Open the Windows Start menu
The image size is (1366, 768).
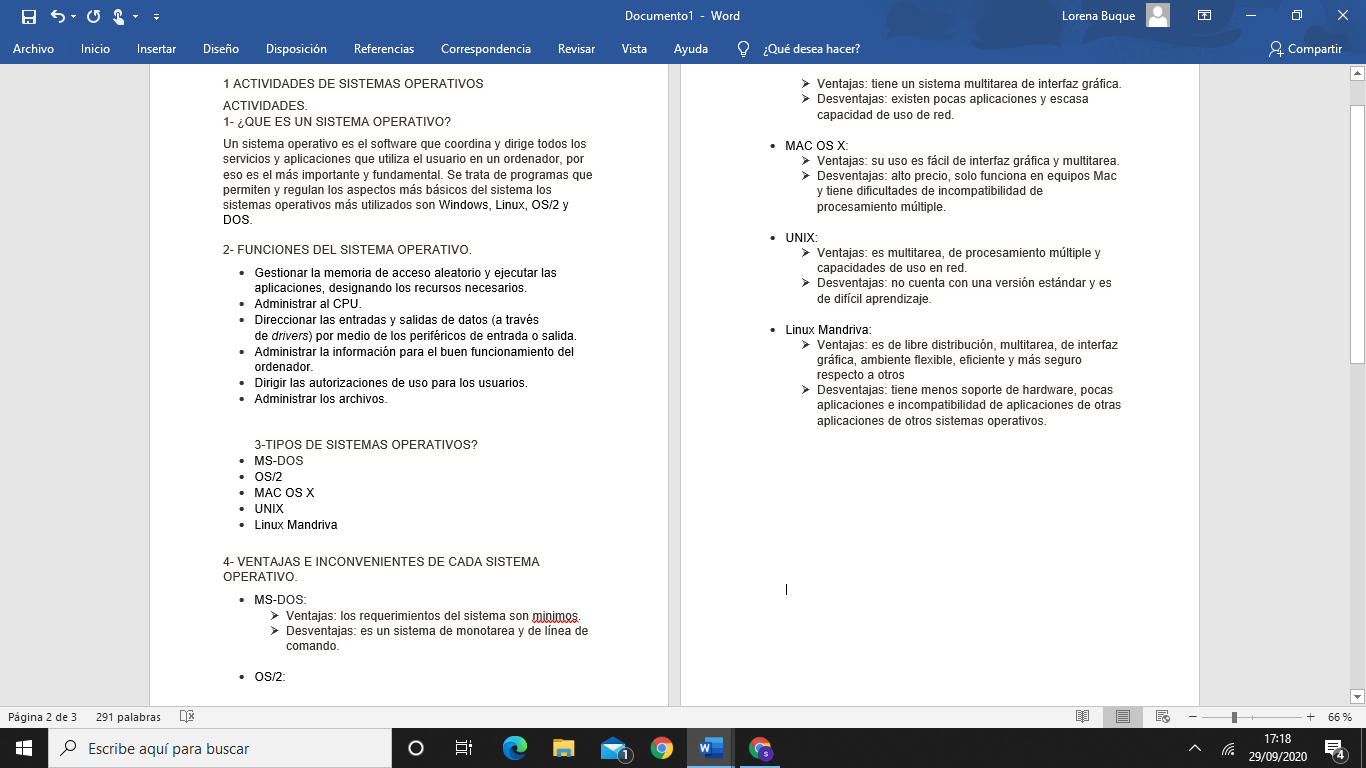(x=24, y=748)
